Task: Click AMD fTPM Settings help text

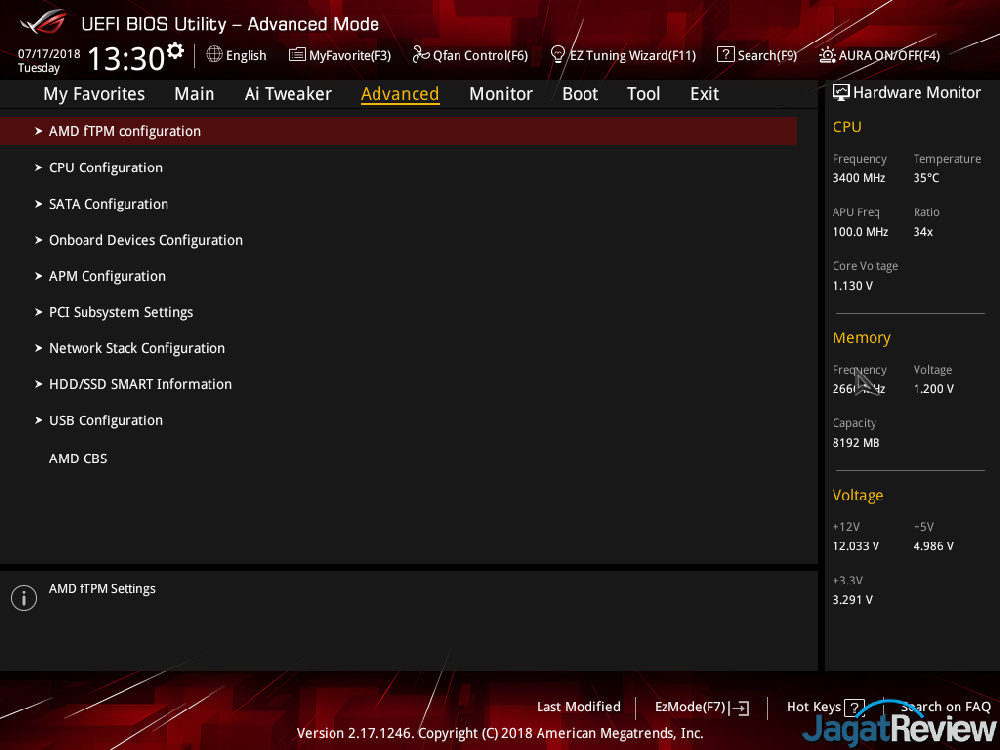Action: click(102, 589)
